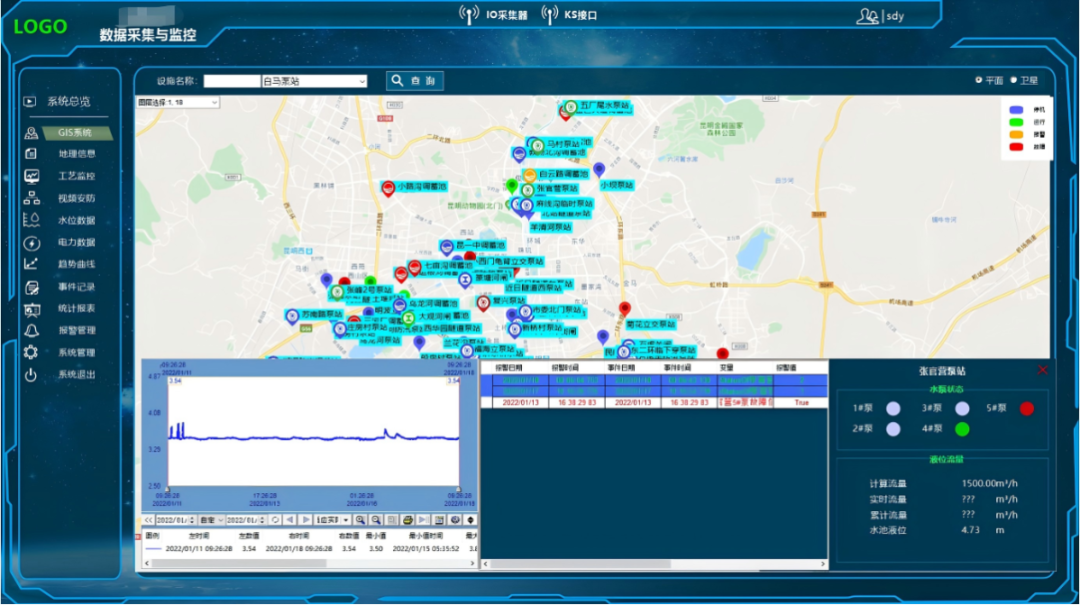Click the 系统退出 power icon

tap(31, 375)
